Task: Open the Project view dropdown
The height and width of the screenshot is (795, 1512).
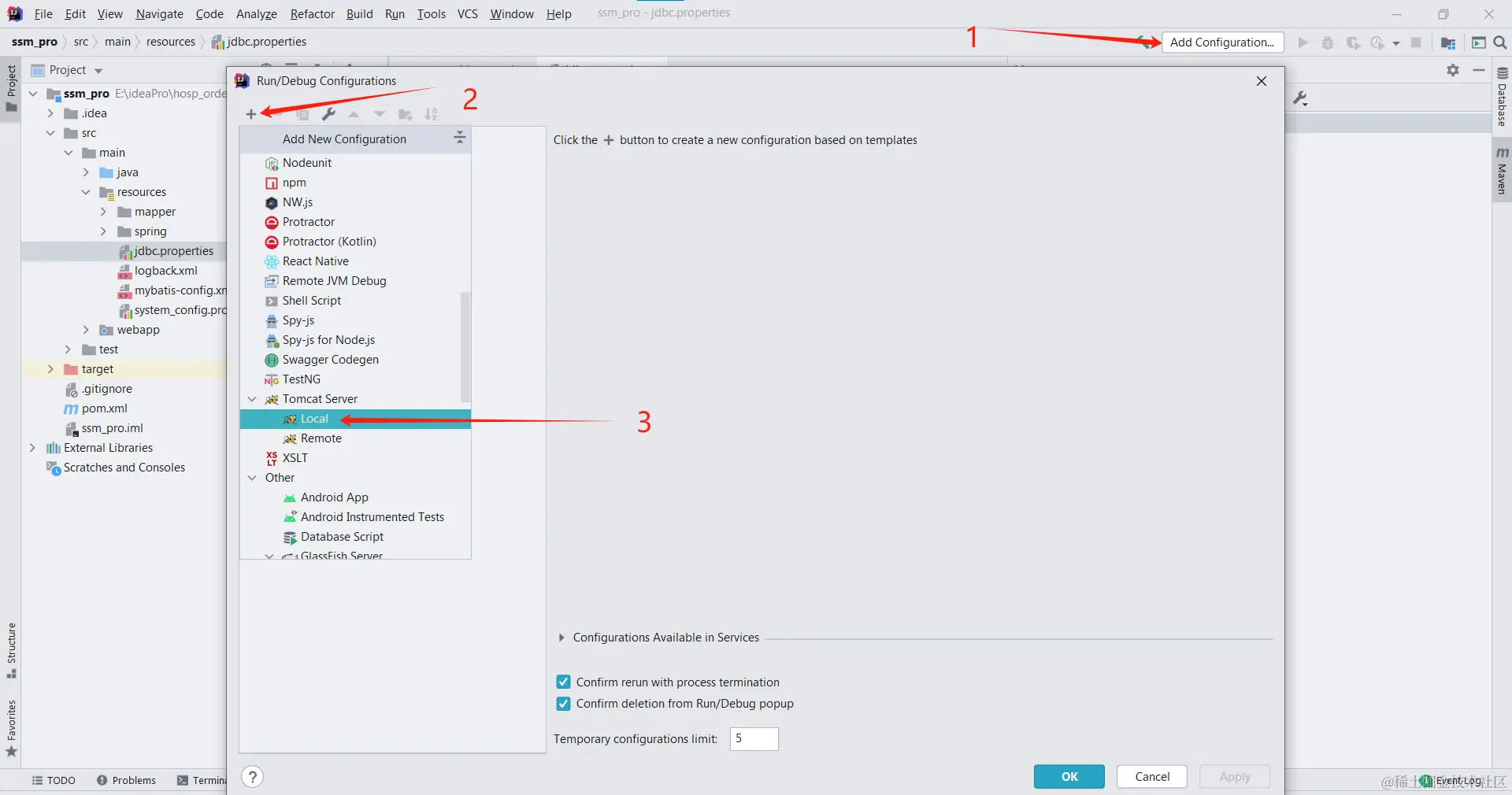Action: 98,71
